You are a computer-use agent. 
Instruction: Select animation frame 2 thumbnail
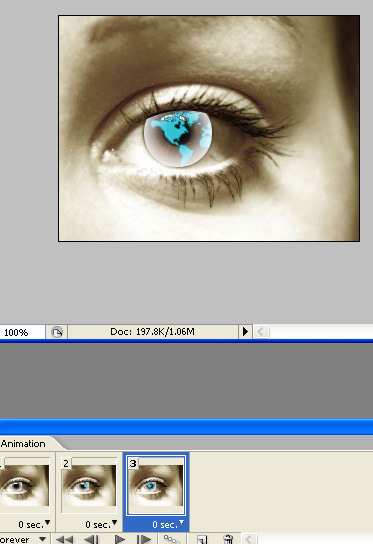(89, 485)
